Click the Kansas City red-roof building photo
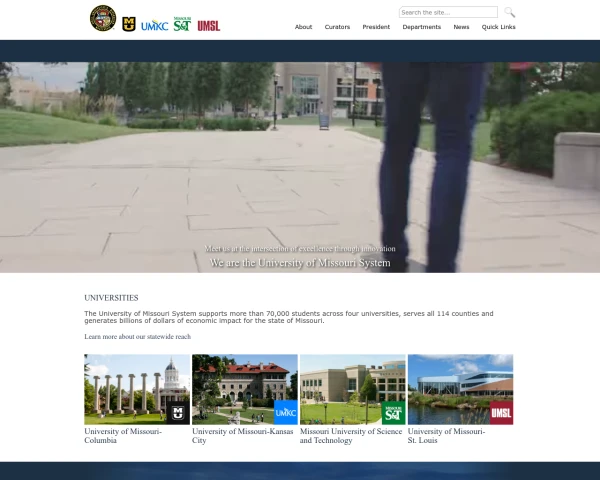600x480 pixels. pyautogui.click(x=245, y=389)
